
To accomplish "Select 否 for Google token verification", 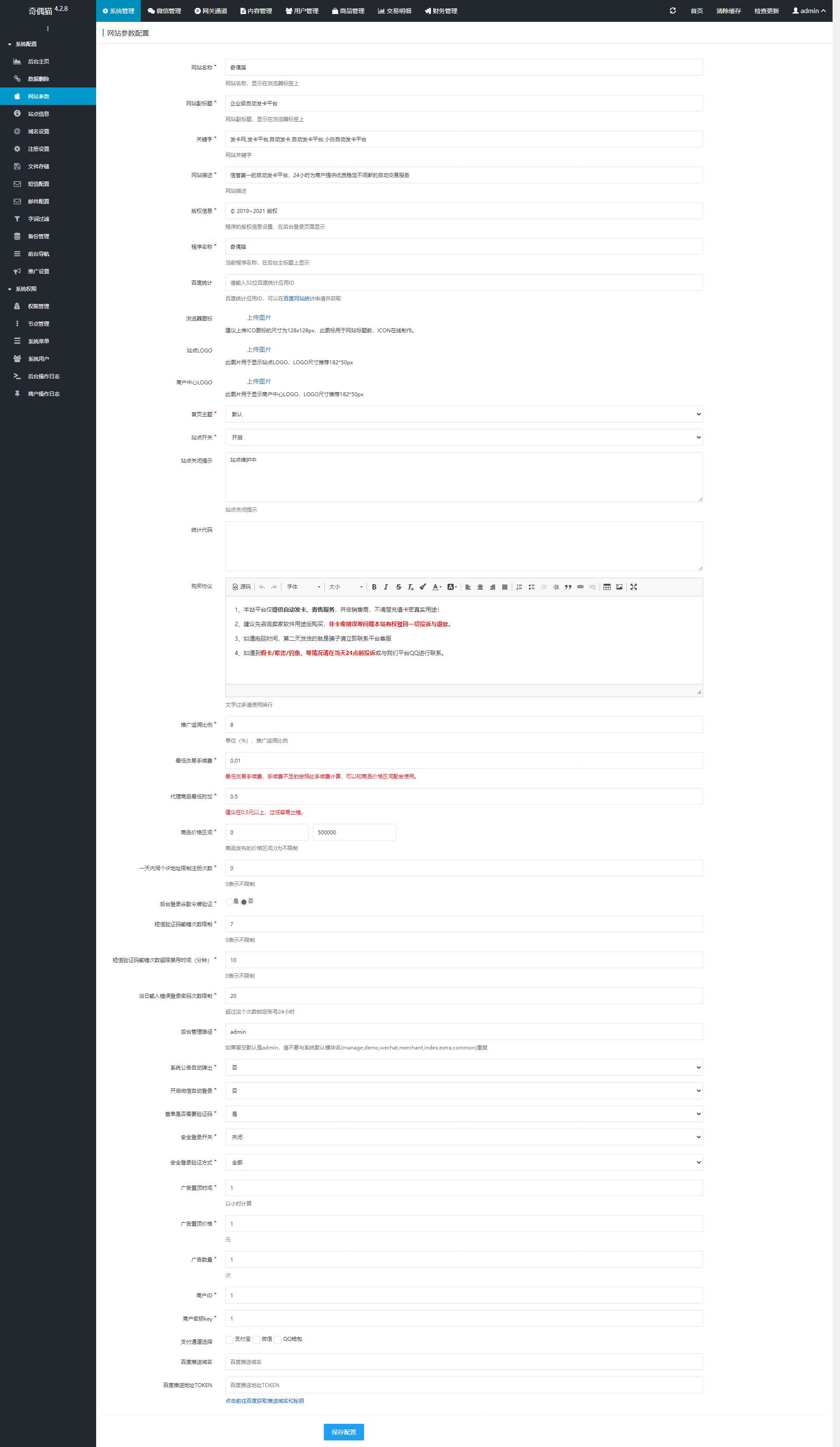I will 244,902.
